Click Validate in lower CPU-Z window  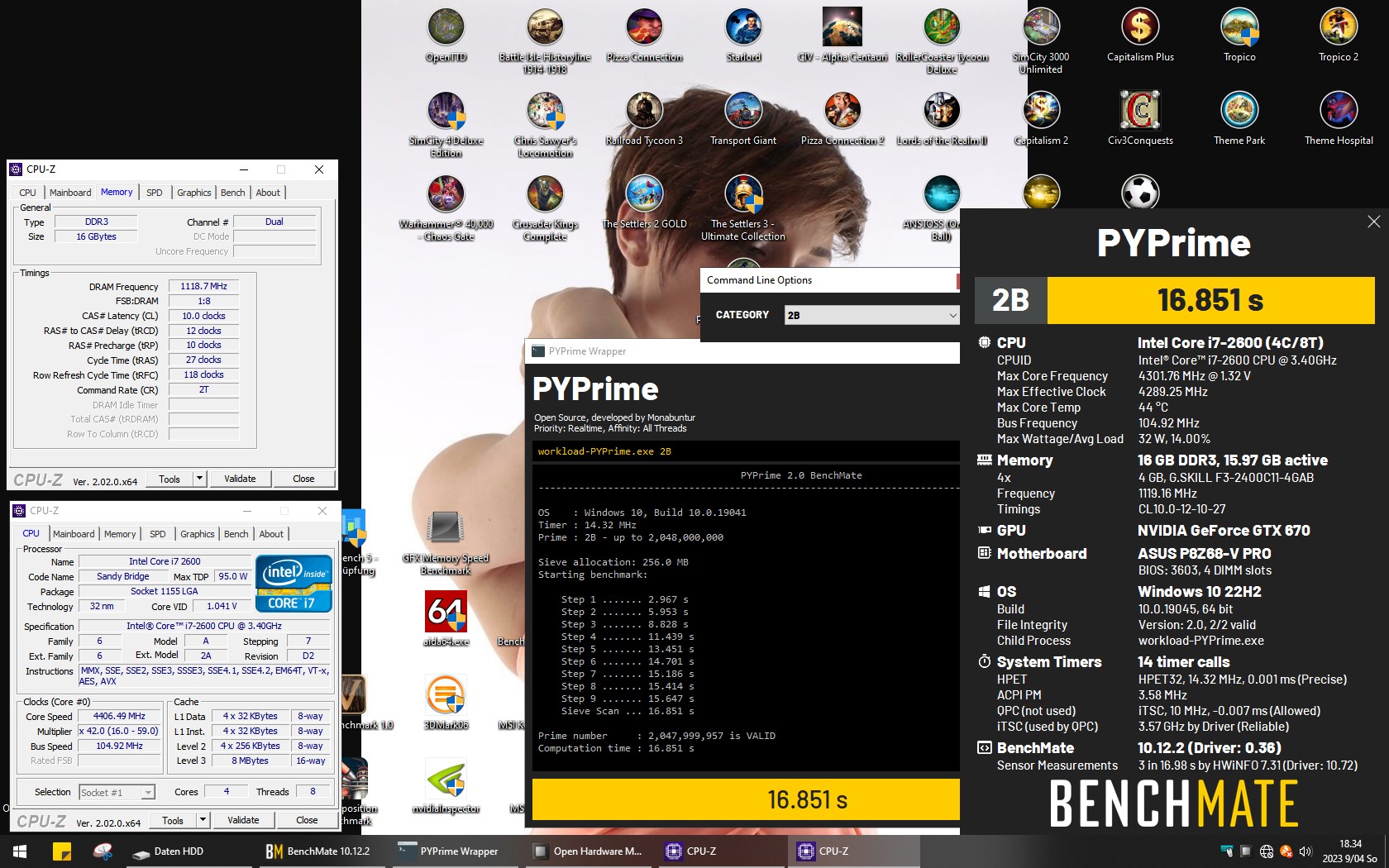click(243, 820)
